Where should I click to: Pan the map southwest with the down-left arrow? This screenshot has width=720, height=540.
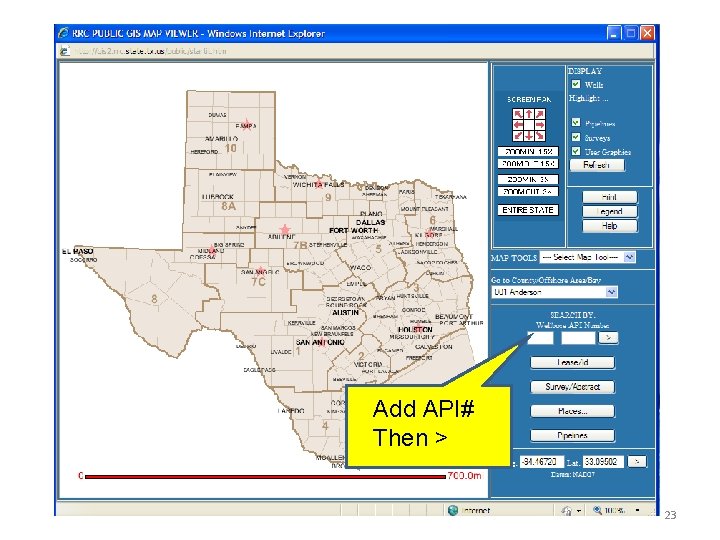point(518,135)
